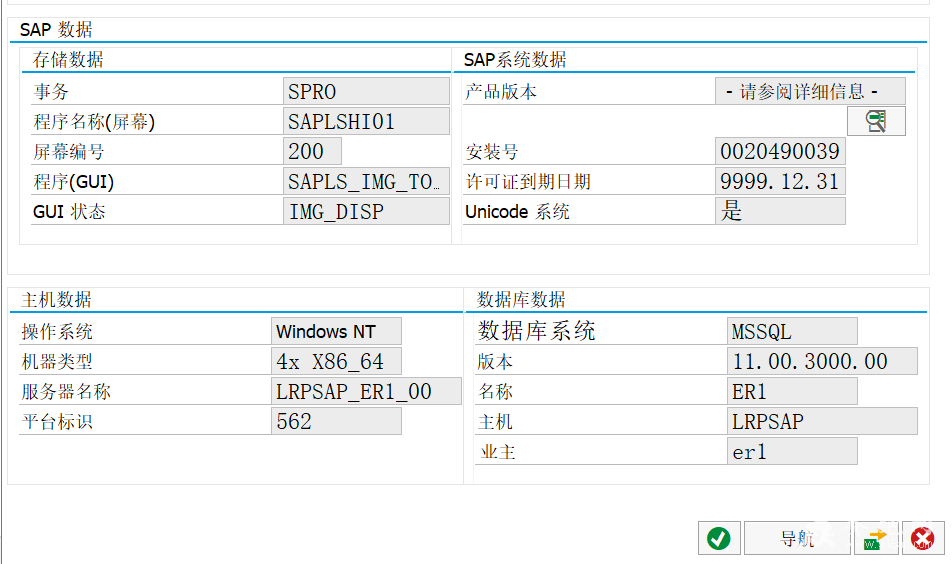The image size is (952, 564).
Task: Click the 业主 label
Action: (x=497, y=451)
